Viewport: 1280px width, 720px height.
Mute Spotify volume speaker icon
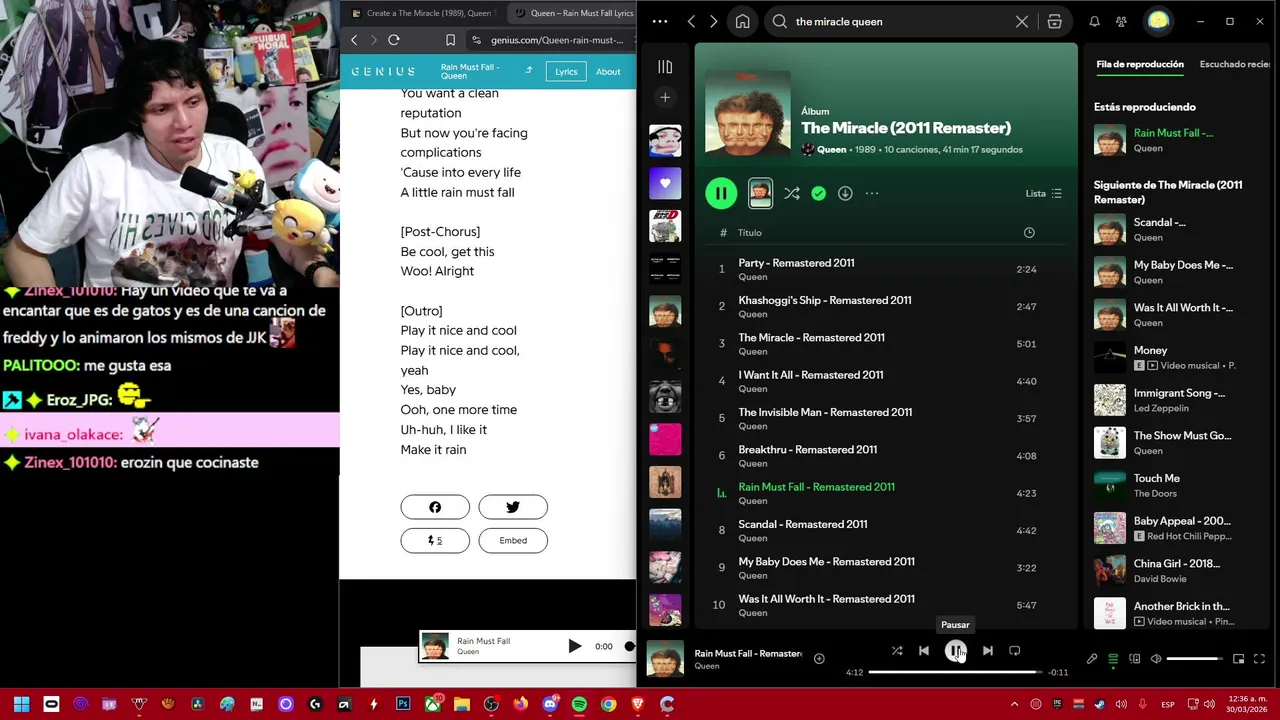click(1156, 659)
